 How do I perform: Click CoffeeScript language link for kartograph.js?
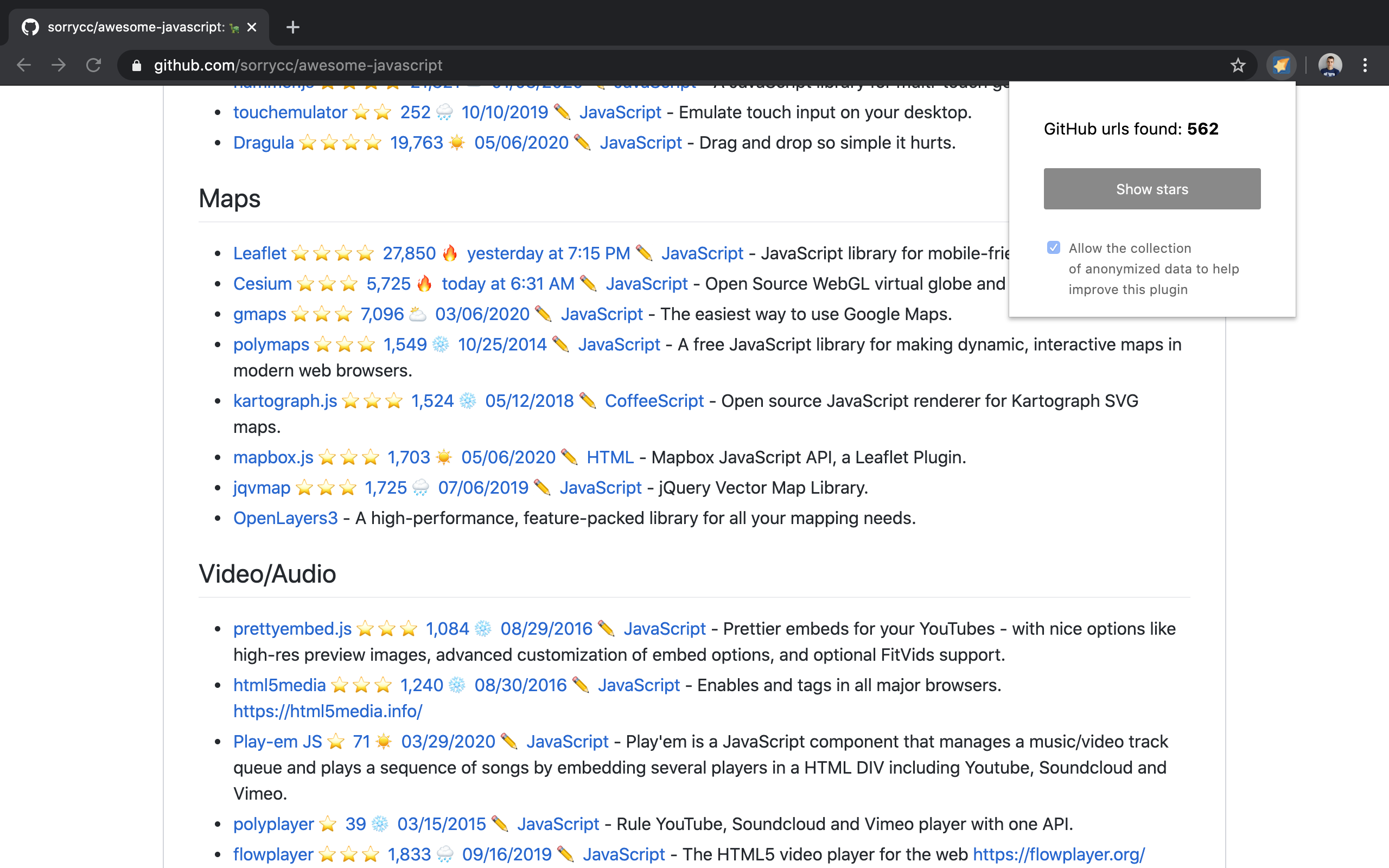(654, 401)
